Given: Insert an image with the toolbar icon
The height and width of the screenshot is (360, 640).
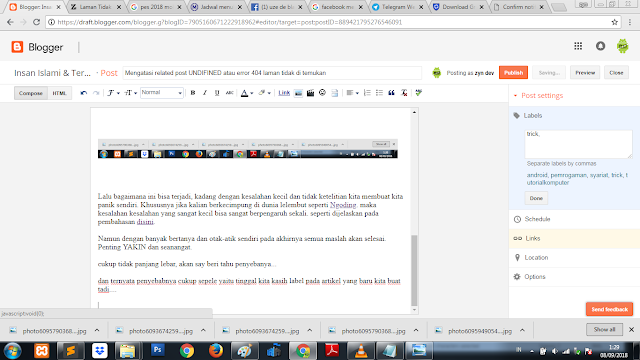Looking at the screenshot, I should tap(298, 93).
